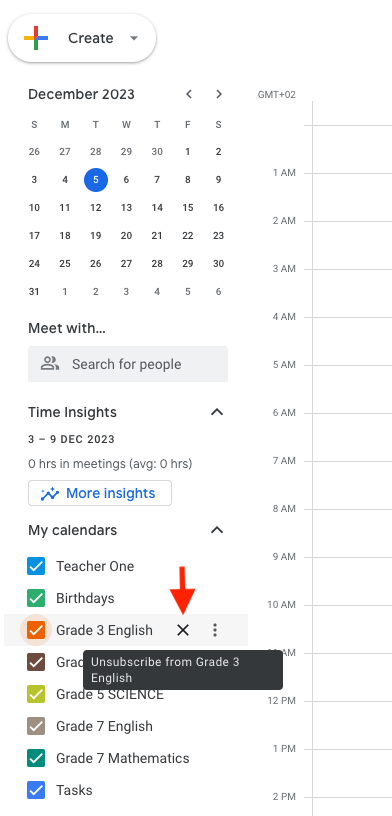
Task: Click the Search for people field
Action: [128, 364]
